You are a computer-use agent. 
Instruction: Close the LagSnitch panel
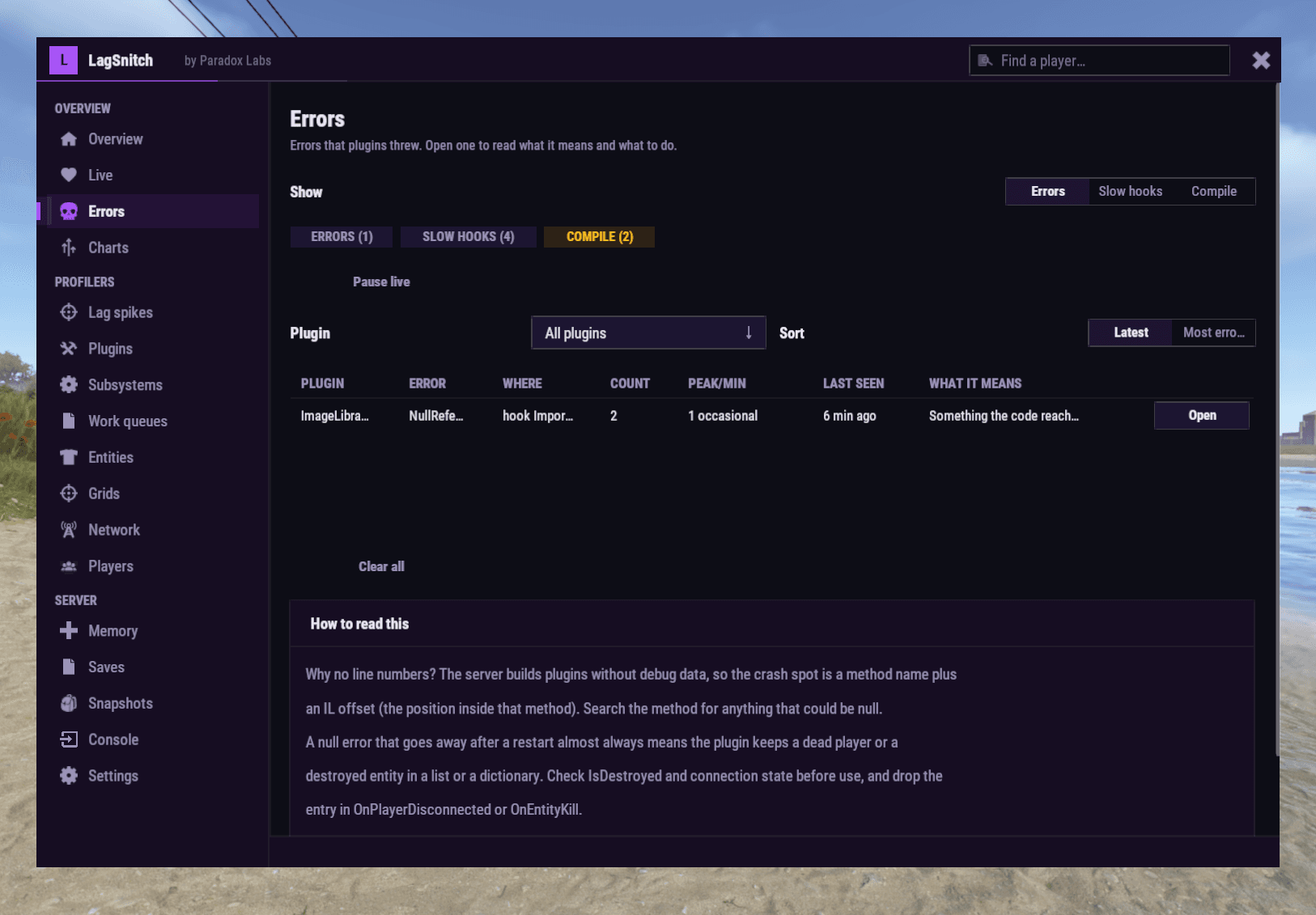pos(1261,61)
